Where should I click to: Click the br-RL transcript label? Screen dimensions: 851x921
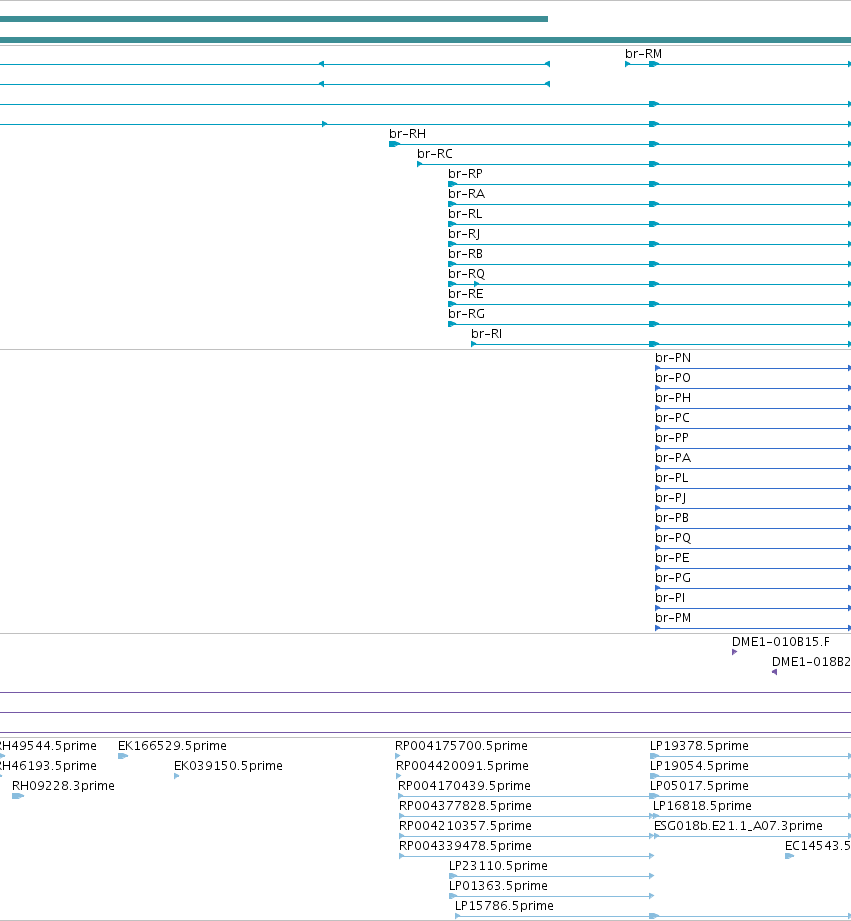465,214
